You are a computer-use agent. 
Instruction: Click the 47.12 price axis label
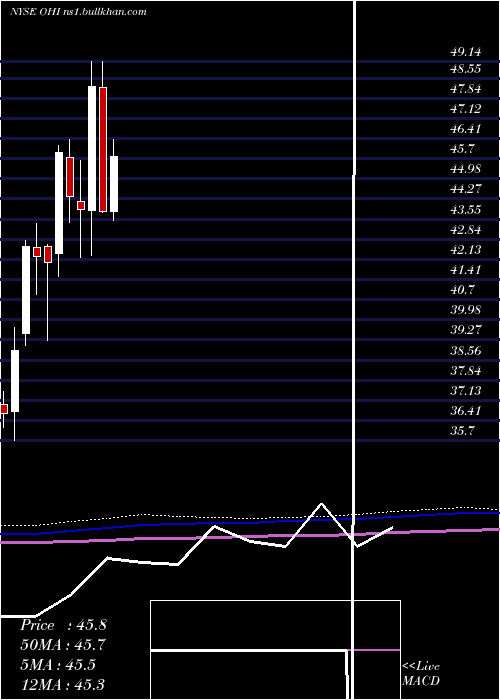coord(466,108)
